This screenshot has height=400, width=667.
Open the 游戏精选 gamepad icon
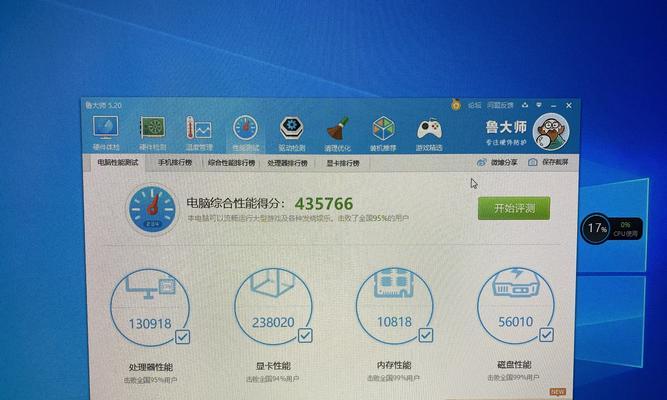(429, 129)
